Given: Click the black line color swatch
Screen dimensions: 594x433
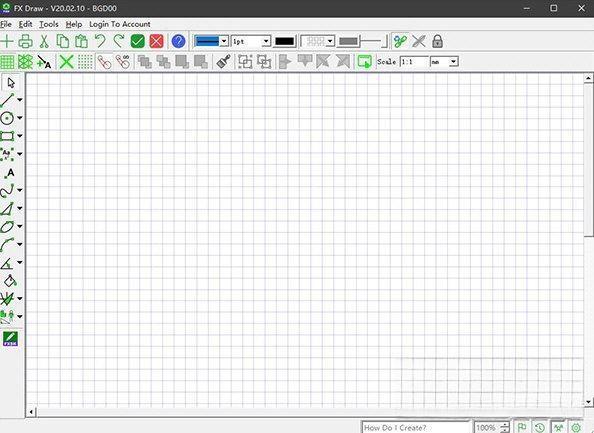Looking at the screenshot, I should tap(284, 41).
